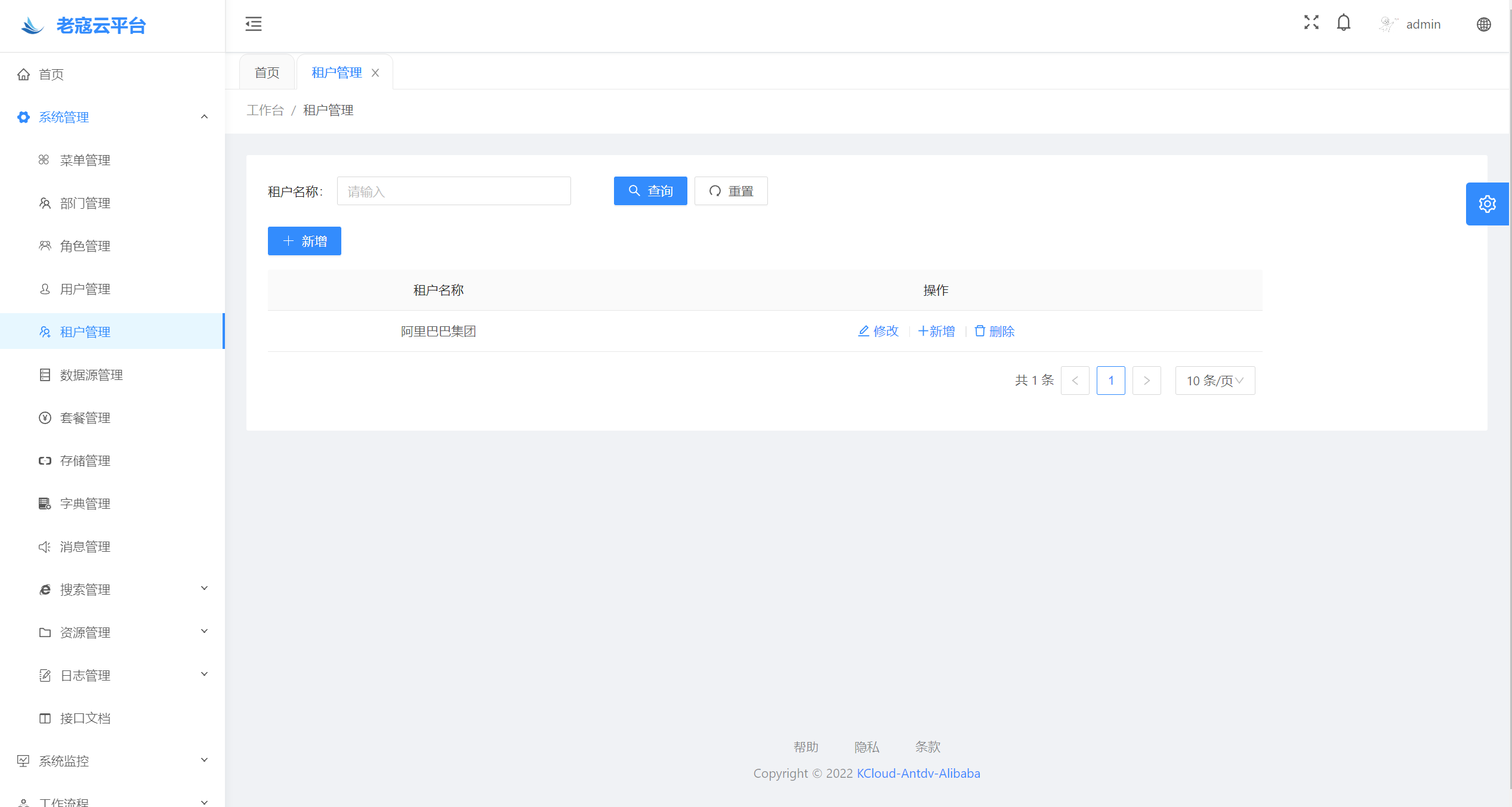Click the admin user avatar
The height and width of the screenshot is (807, 1512).
coord(1388,24)
